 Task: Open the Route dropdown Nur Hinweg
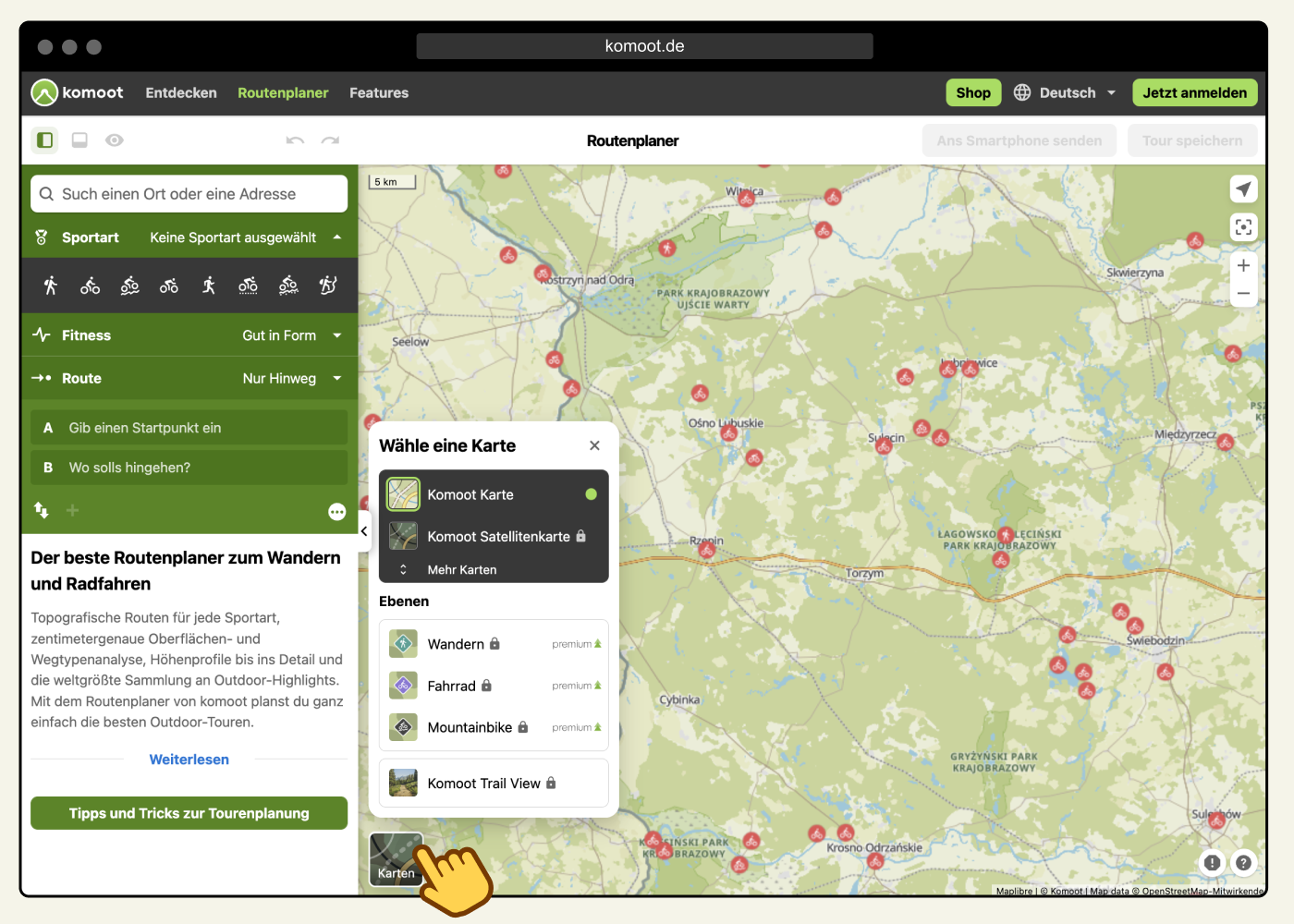point(292,378)
